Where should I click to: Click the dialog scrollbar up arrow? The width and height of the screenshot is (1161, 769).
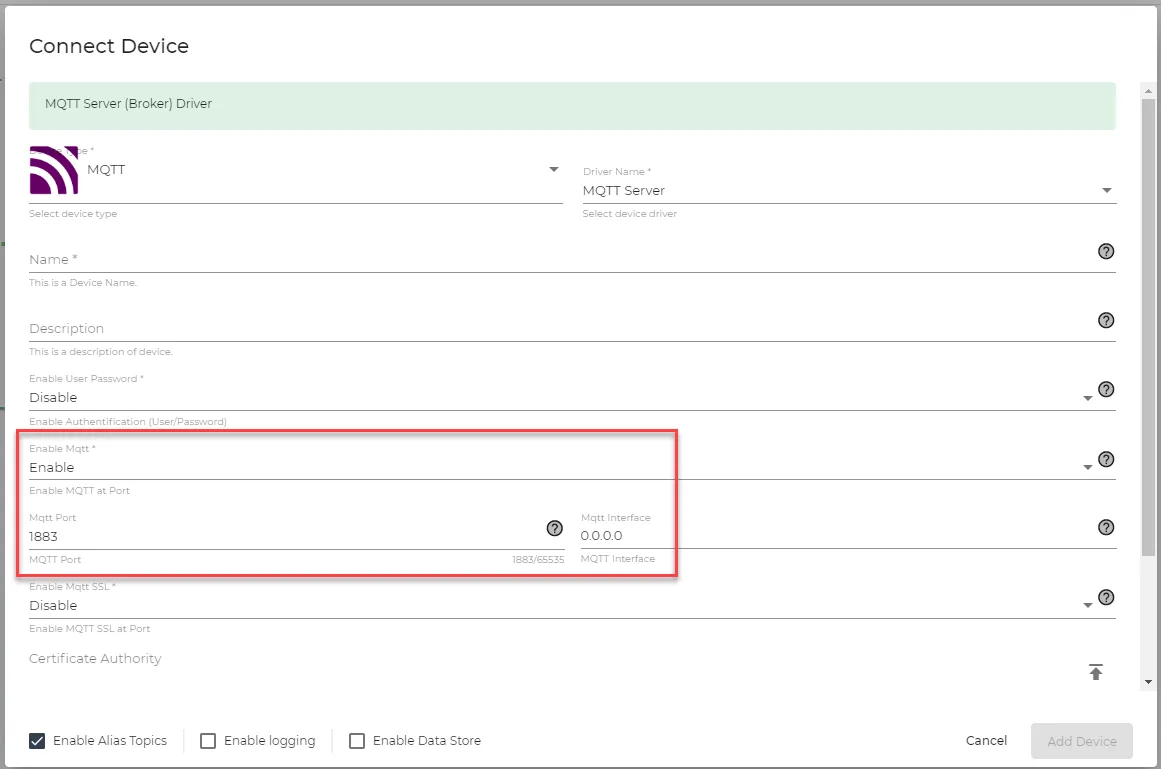point(1148,92)
